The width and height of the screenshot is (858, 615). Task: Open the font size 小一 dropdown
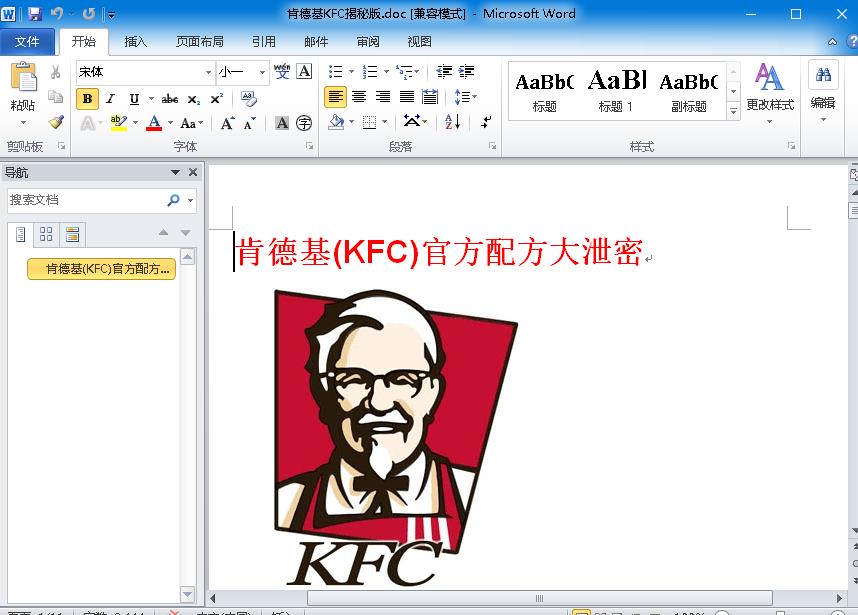262,72
